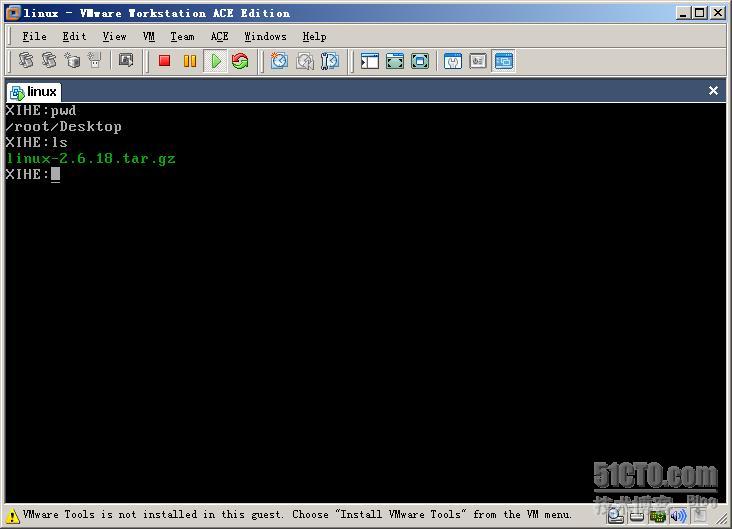Click the XIHE:pwd command line
This screenshot has height=529, width=732.
click(41, 111)
